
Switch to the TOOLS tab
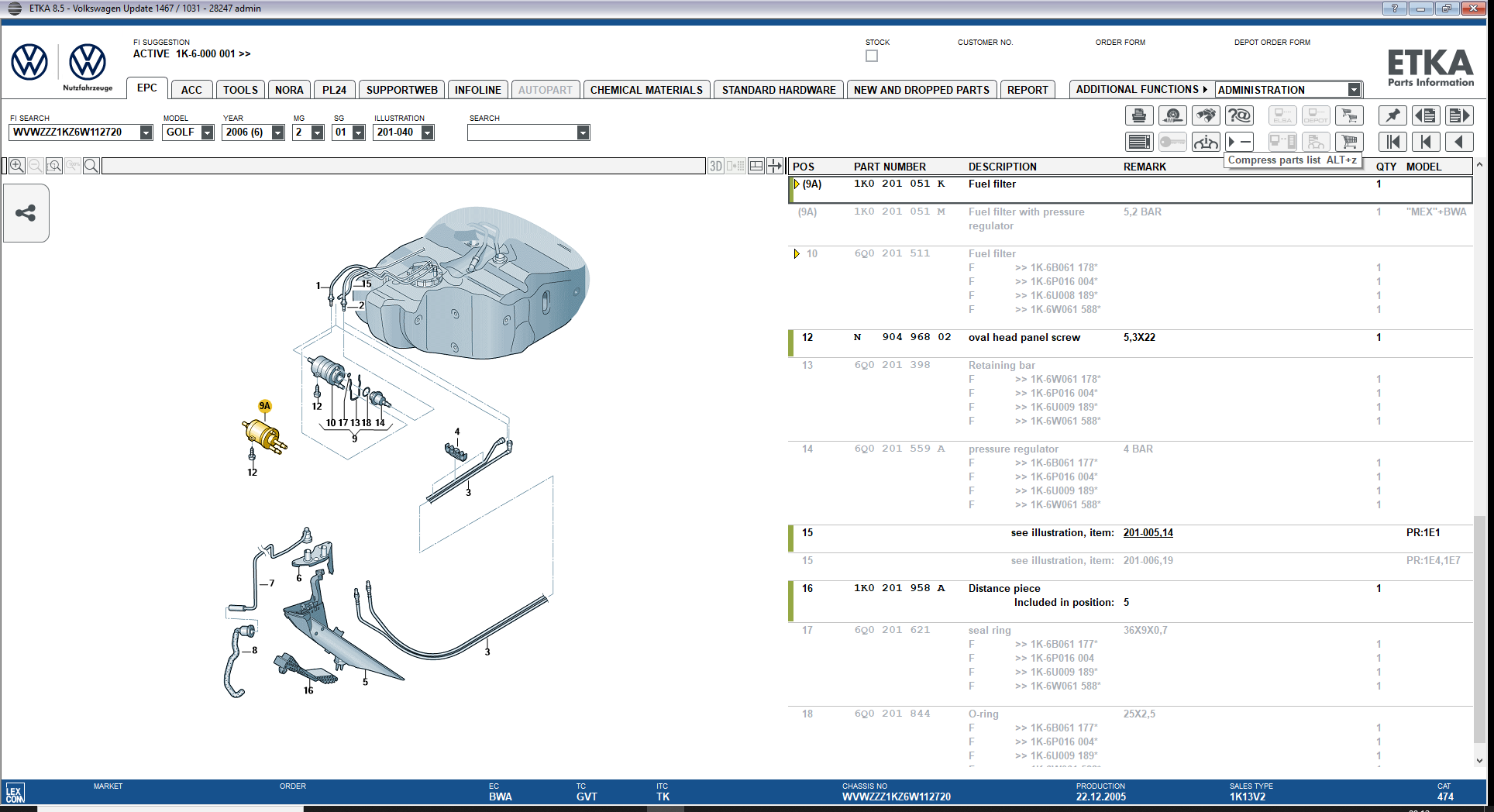(240, 90)
